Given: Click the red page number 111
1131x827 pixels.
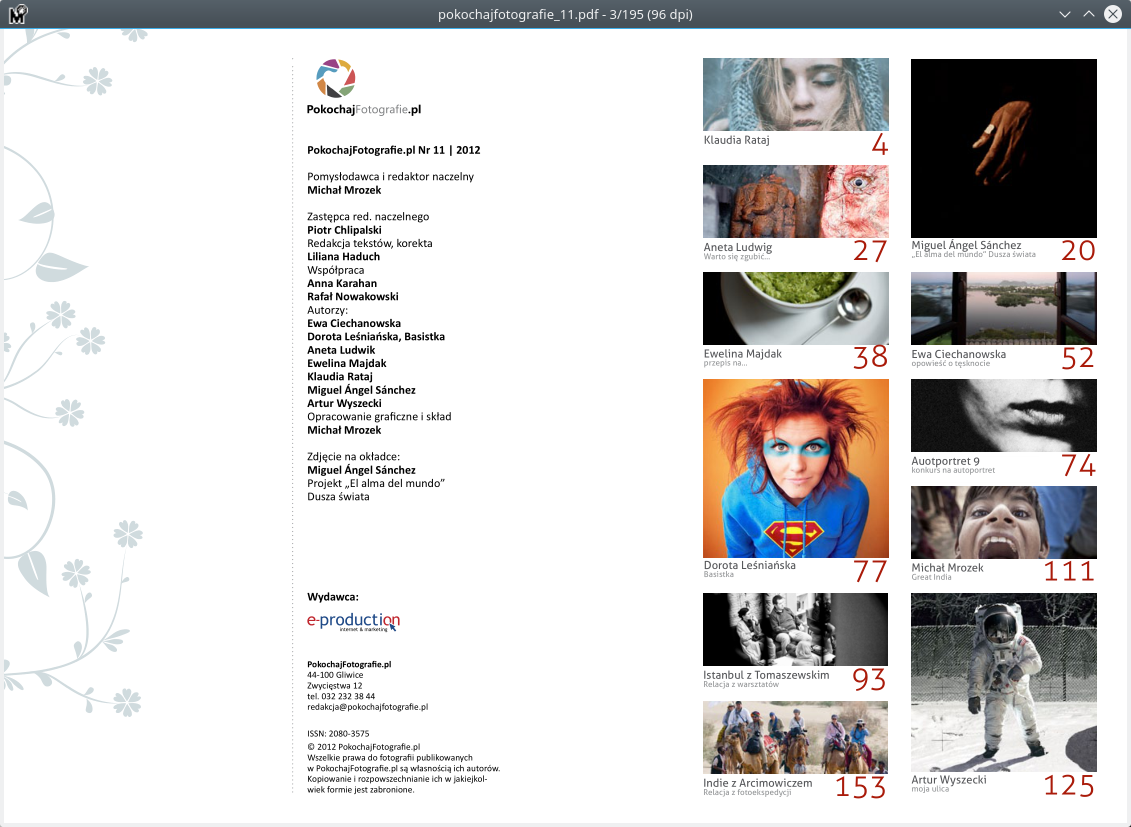Looking at the screenshot, I should (x=1069, y=571).
